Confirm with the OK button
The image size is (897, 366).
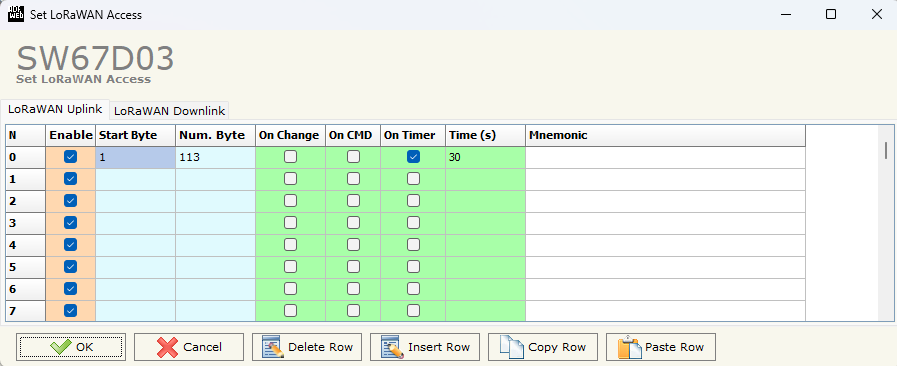pos(71,347)
